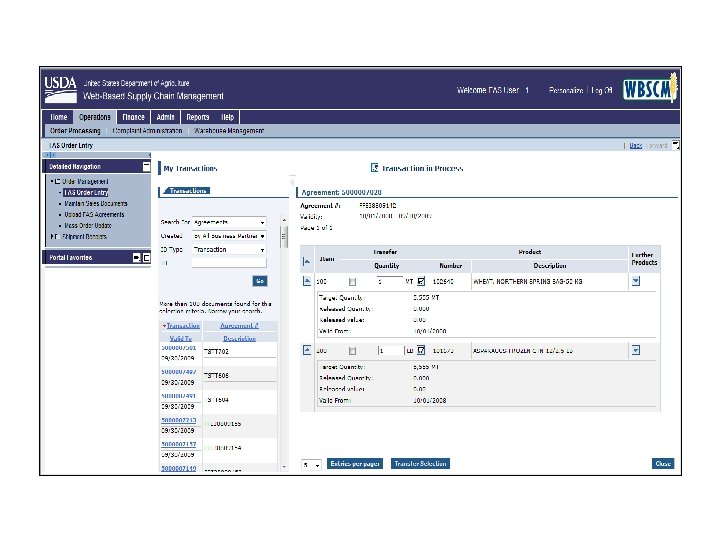
Task: Click scrollbar down arrow in transactions list
Action: (x=284, y=467)
